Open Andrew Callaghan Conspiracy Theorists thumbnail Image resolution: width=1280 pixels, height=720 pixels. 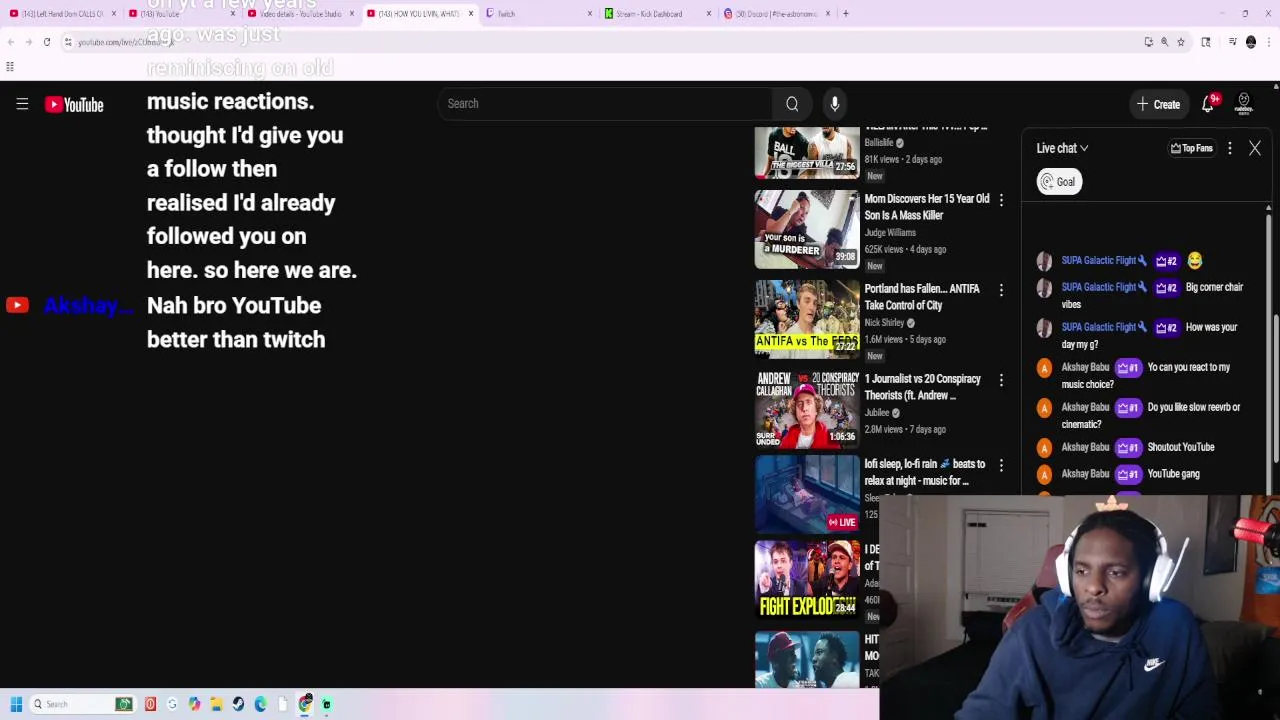807,409
